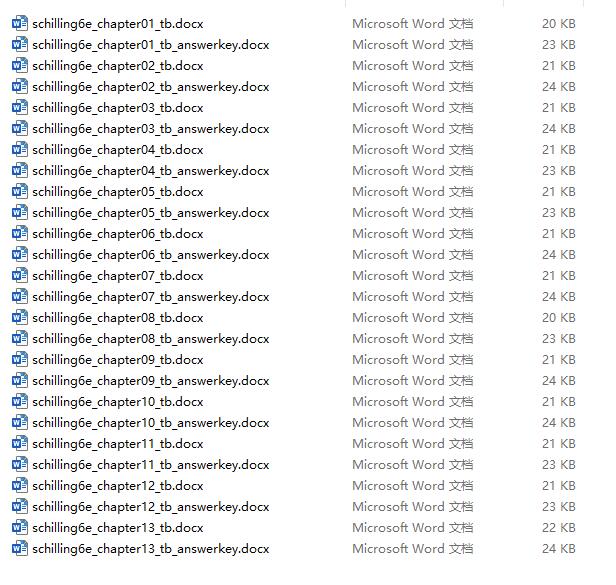This screenshot has width=616, height=585.
Task: Select file name schilling6e_chapter09_tb_answerkey.docx
Action: point(151,381)
